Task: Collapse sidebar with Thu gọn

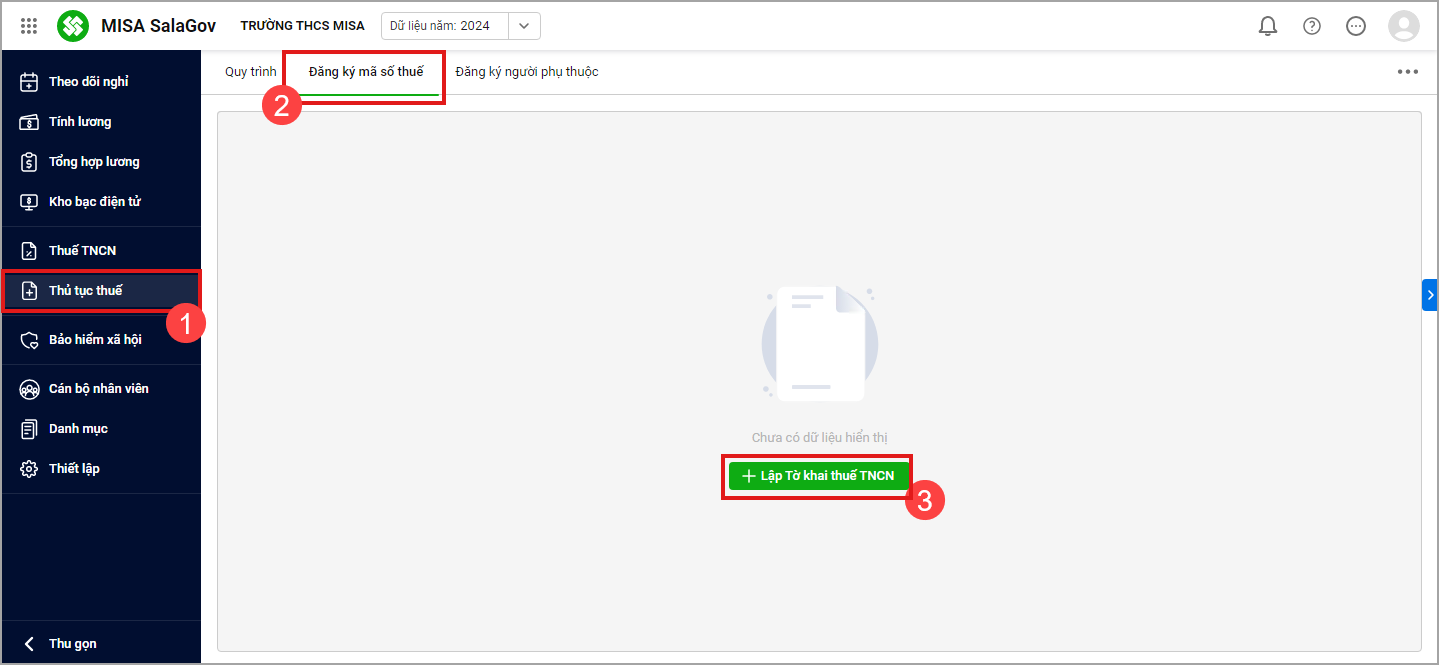Action: click(72, 644)
